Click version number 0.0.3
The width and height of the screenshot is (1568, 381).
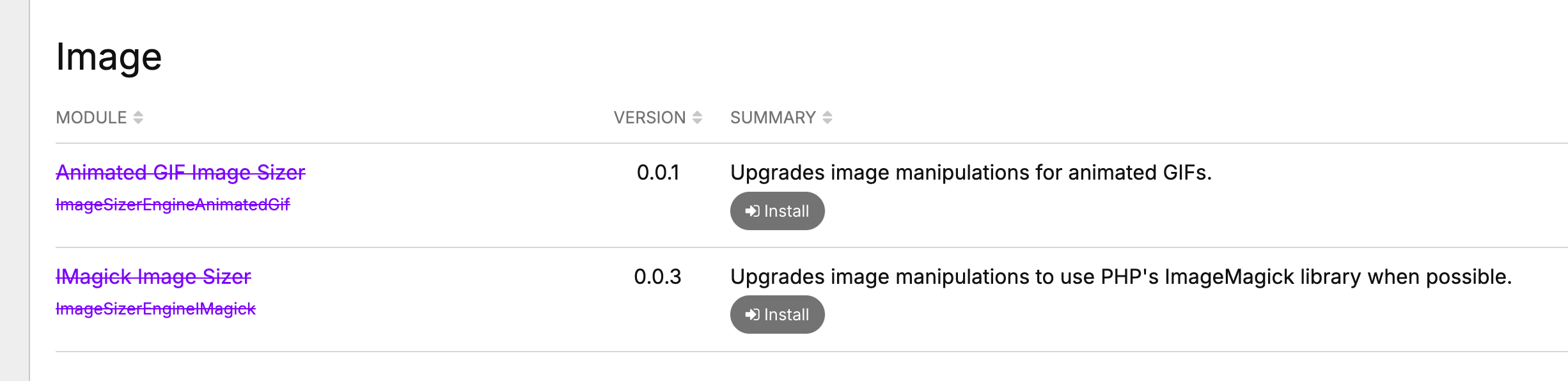pyautogui.click(x=657, y=277)
